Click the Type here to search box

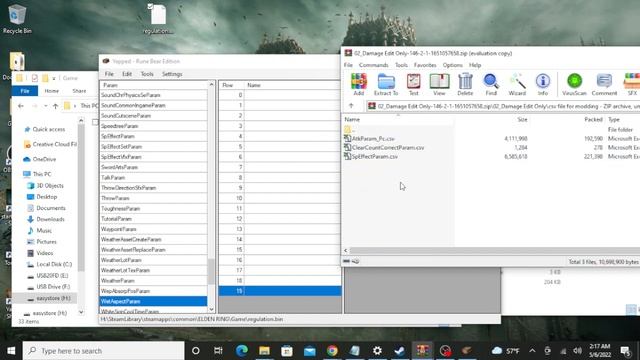coord(103,351)
